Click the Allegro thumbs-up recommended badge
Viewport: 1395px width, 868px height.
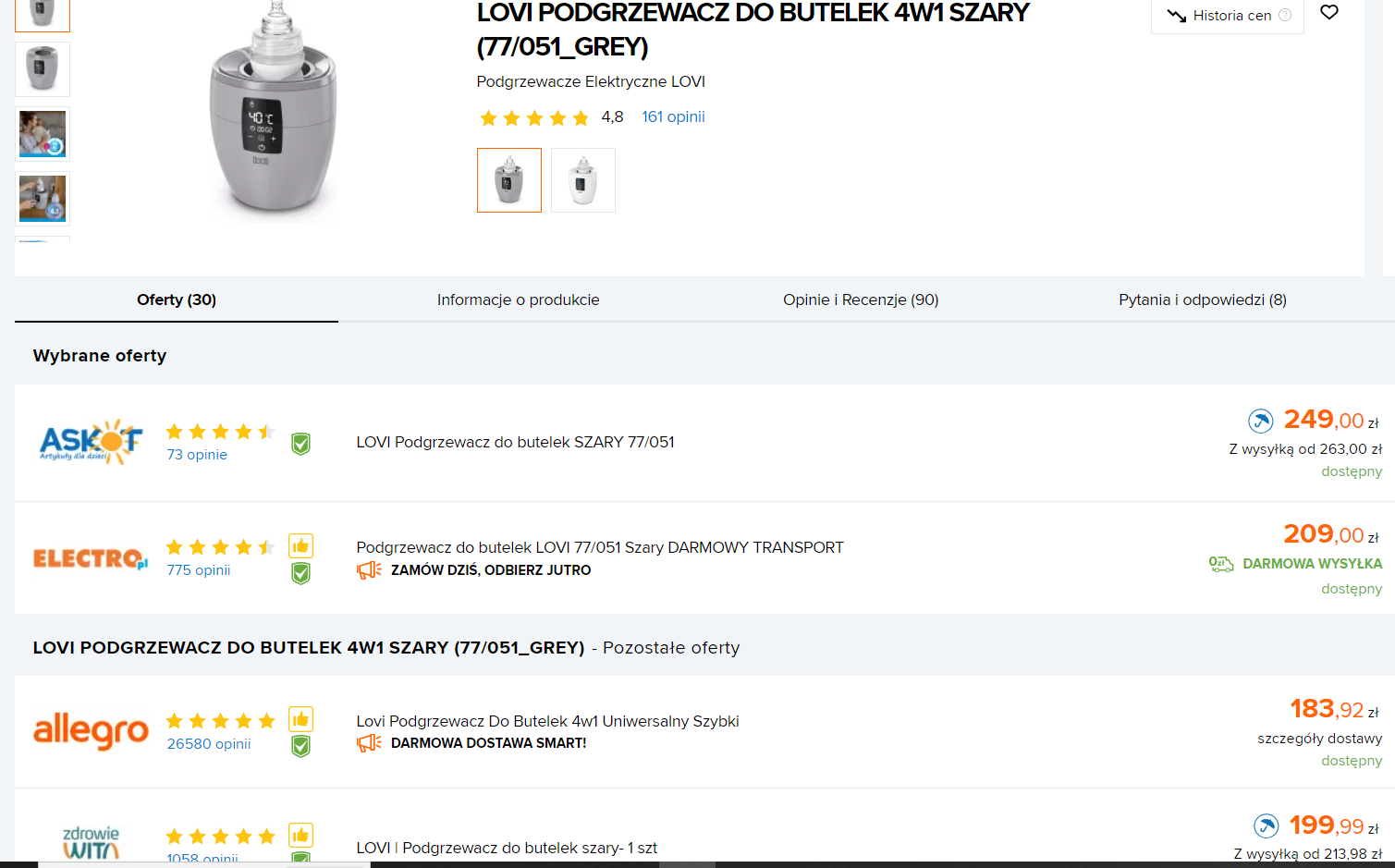point(300,719)
